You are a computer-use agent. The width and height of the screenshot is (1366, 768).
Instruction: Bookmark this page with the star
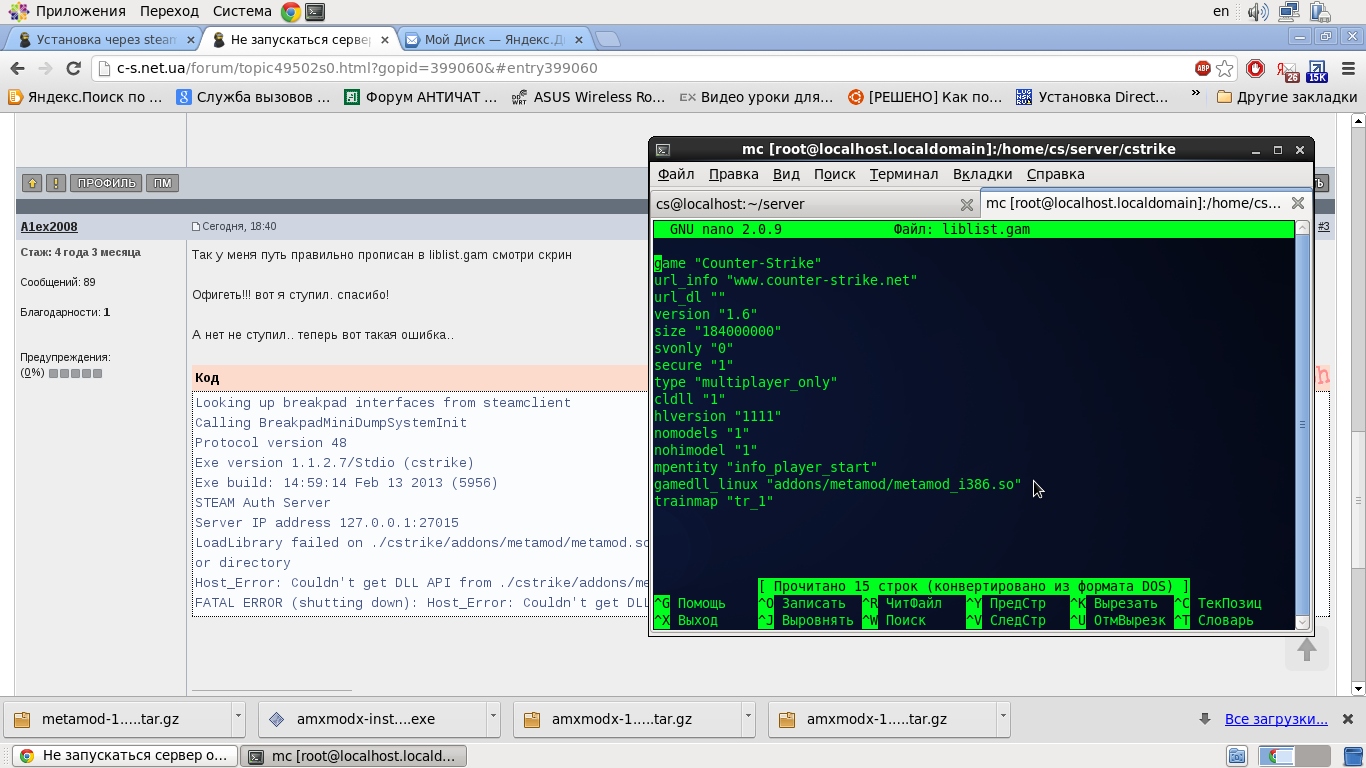(x=1225, y=68)
